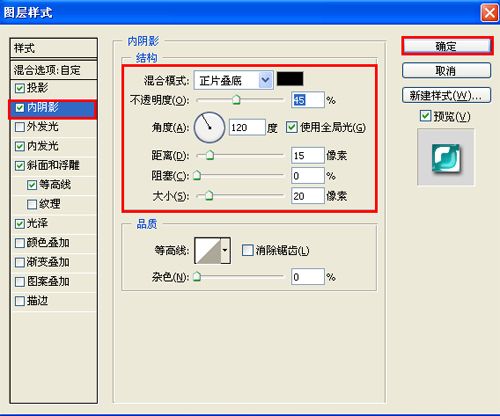This screenshot has height=416, width=500.
Task: Toggle the 使用全局光 global light checkbox
Action: click(292, 127)
